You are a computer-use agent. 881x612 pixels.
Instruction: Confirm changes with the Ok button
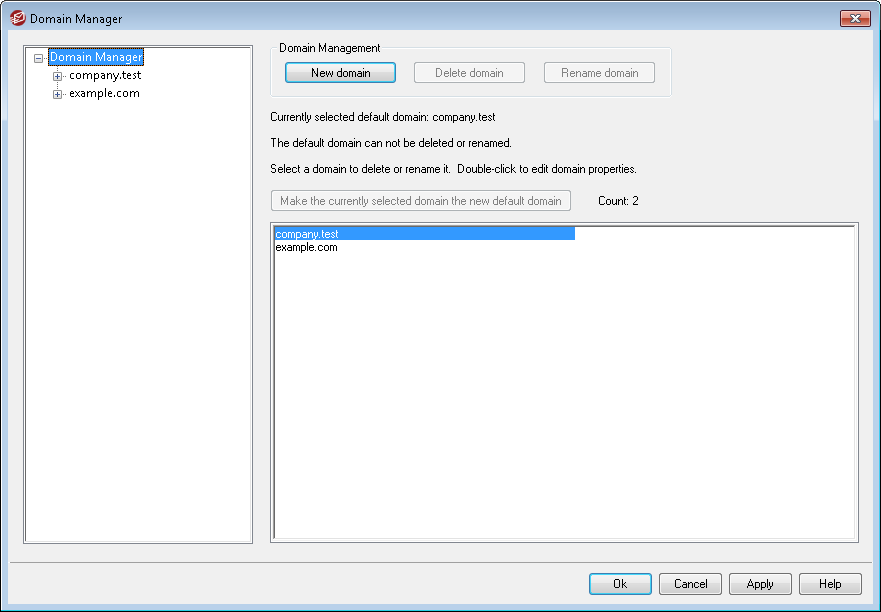[x=620, y=584]
